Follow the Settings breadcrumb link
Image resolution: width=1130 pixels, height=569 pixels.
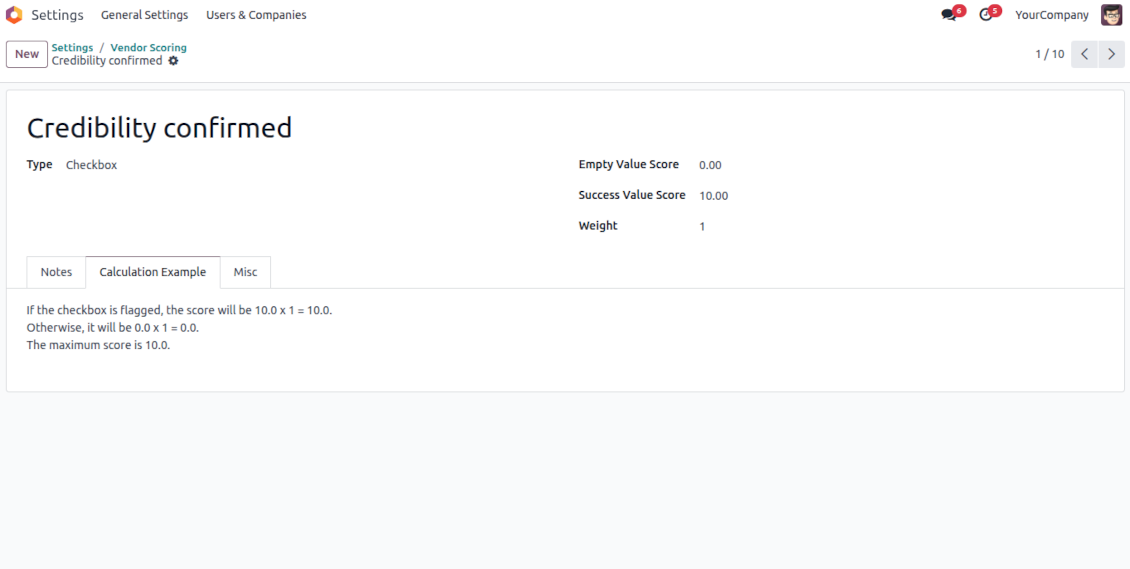pyautogui.click(x=72, y=47)
